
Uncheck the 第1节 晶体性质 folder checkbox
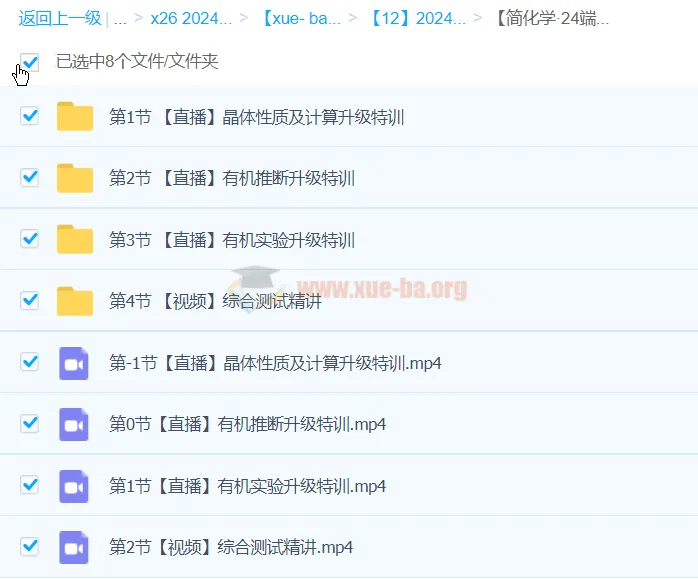point(30,116)
